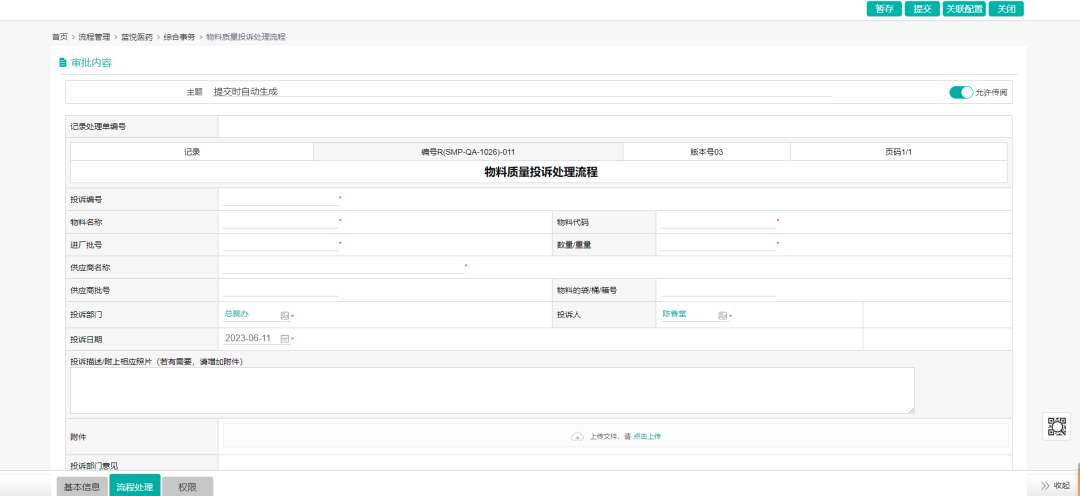The image size is (1080, 496).
Task: Click the 记录 header cell
Action: (x=192, y=152)
